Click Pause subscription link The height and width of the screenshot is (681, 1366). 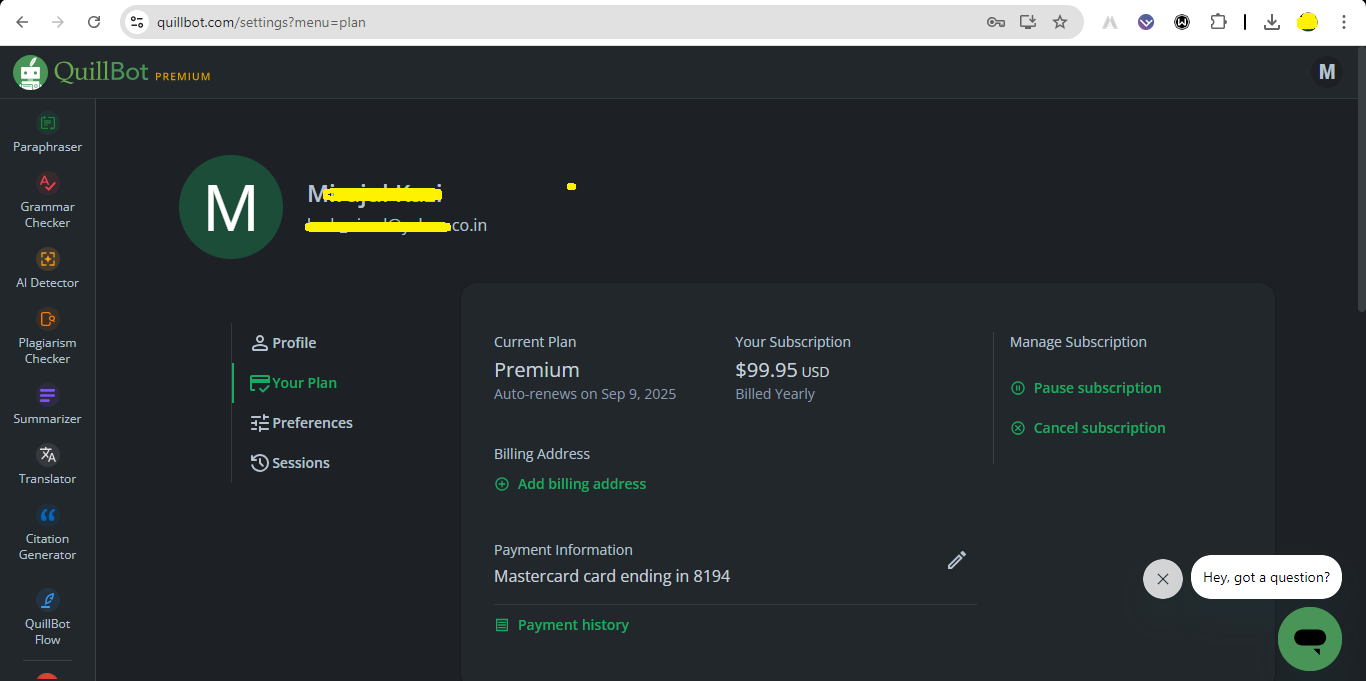pyautogui.click(x=1086, y=388)
